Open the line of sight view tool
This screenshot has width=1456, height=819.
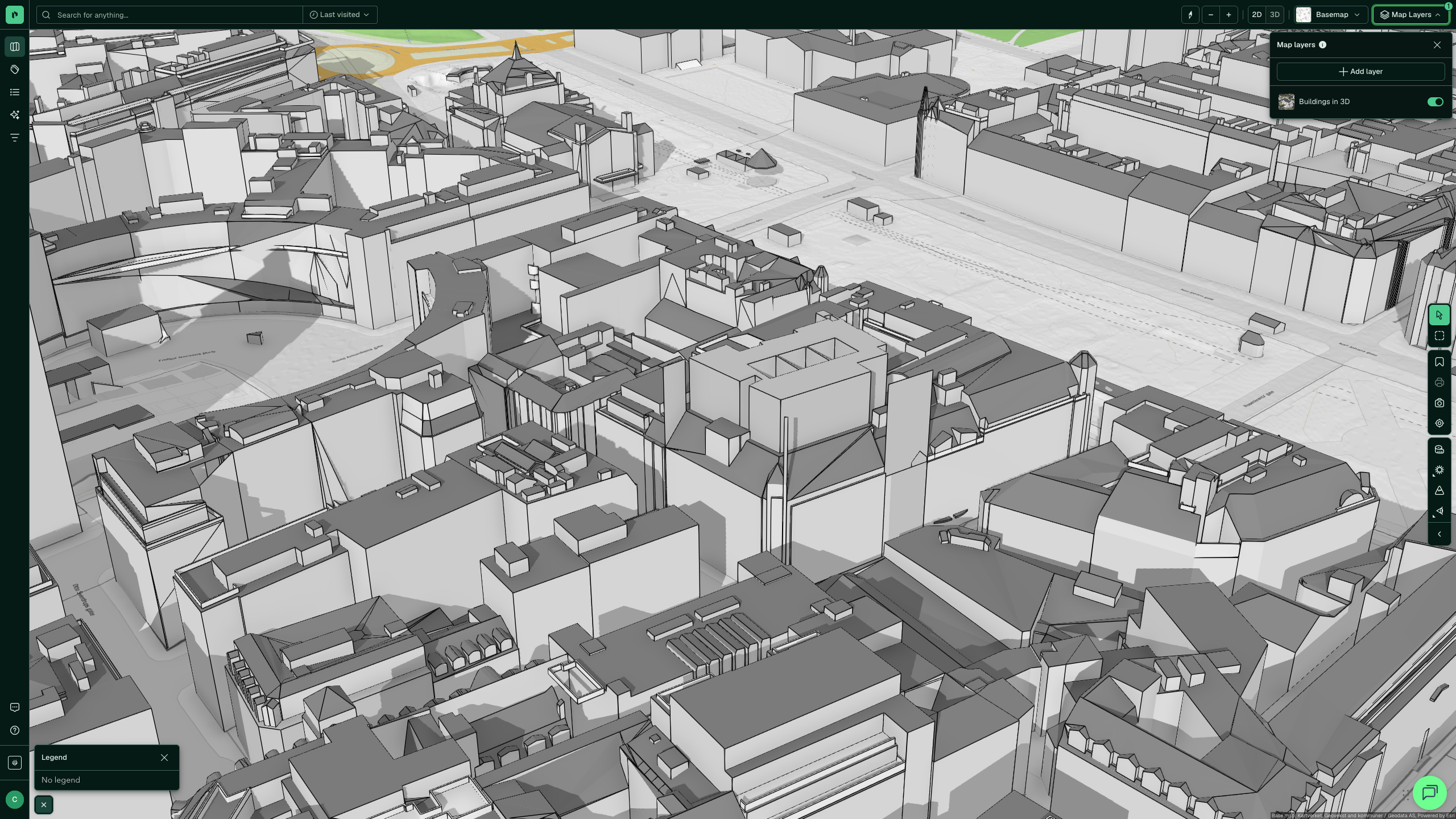(1440, 511)
